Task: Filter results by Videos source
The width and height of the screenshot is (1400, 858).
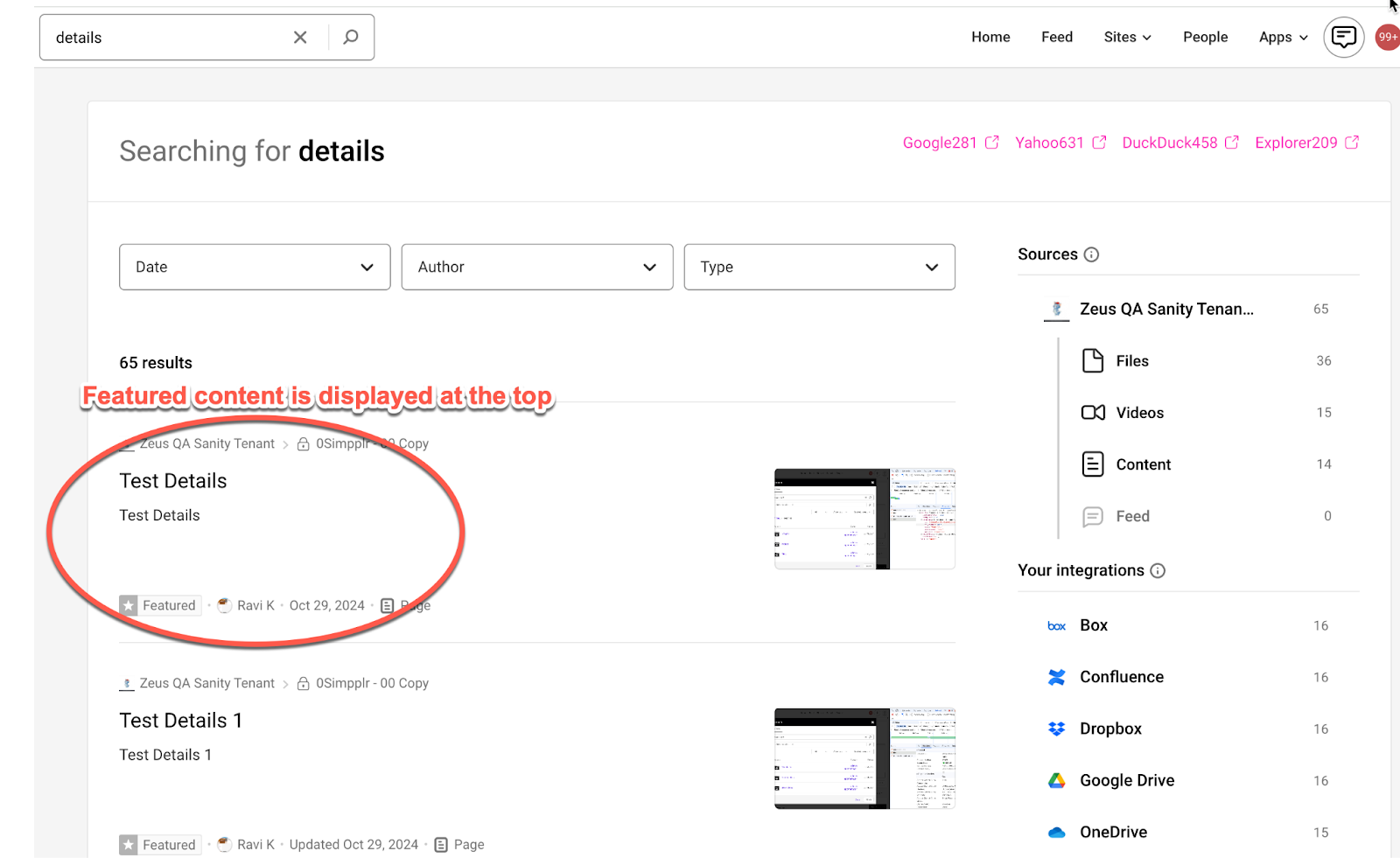Action: 1139,413
